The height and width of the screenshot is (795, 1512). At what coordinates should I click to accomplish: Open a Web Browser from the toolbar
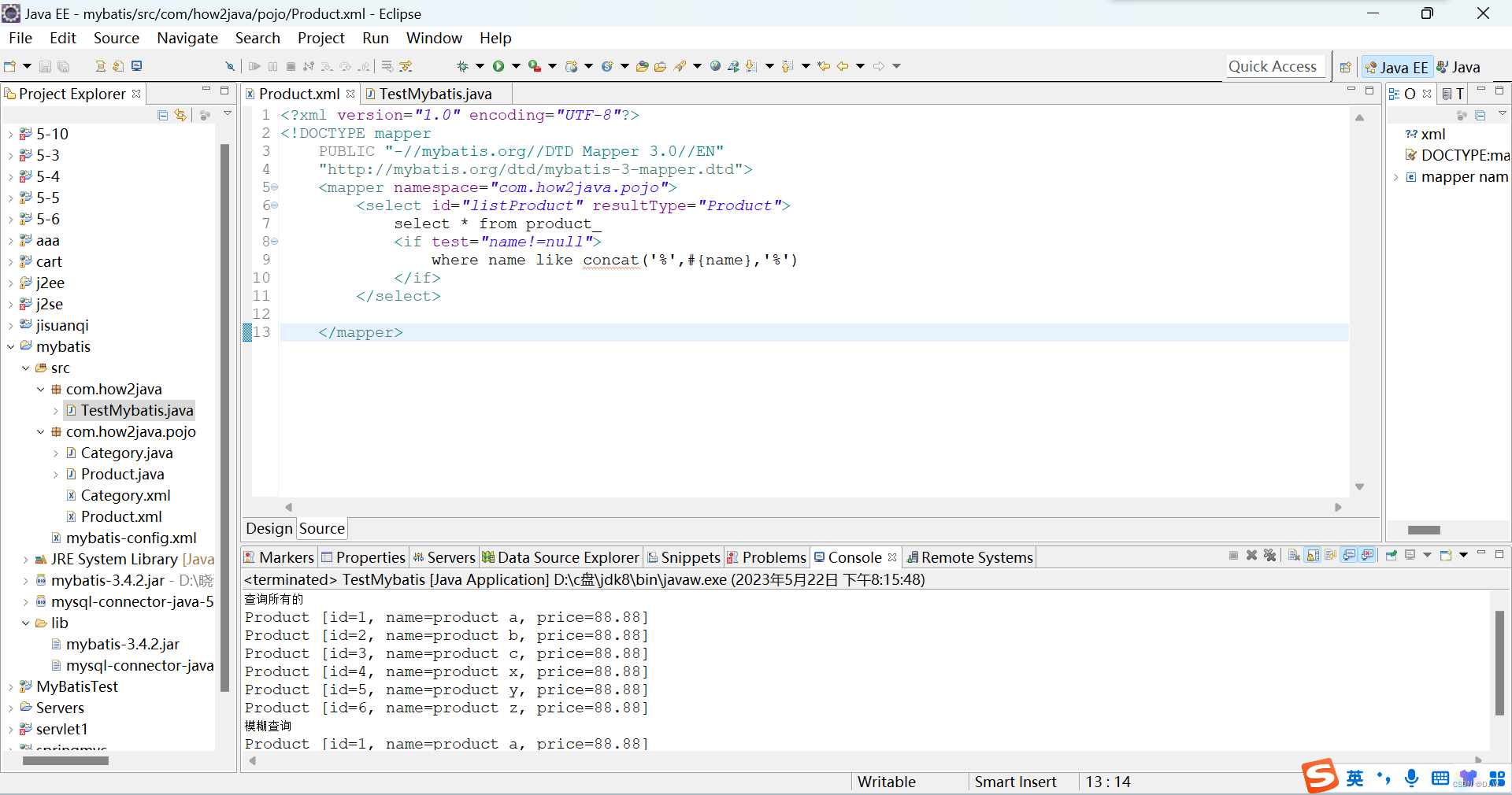715,66
